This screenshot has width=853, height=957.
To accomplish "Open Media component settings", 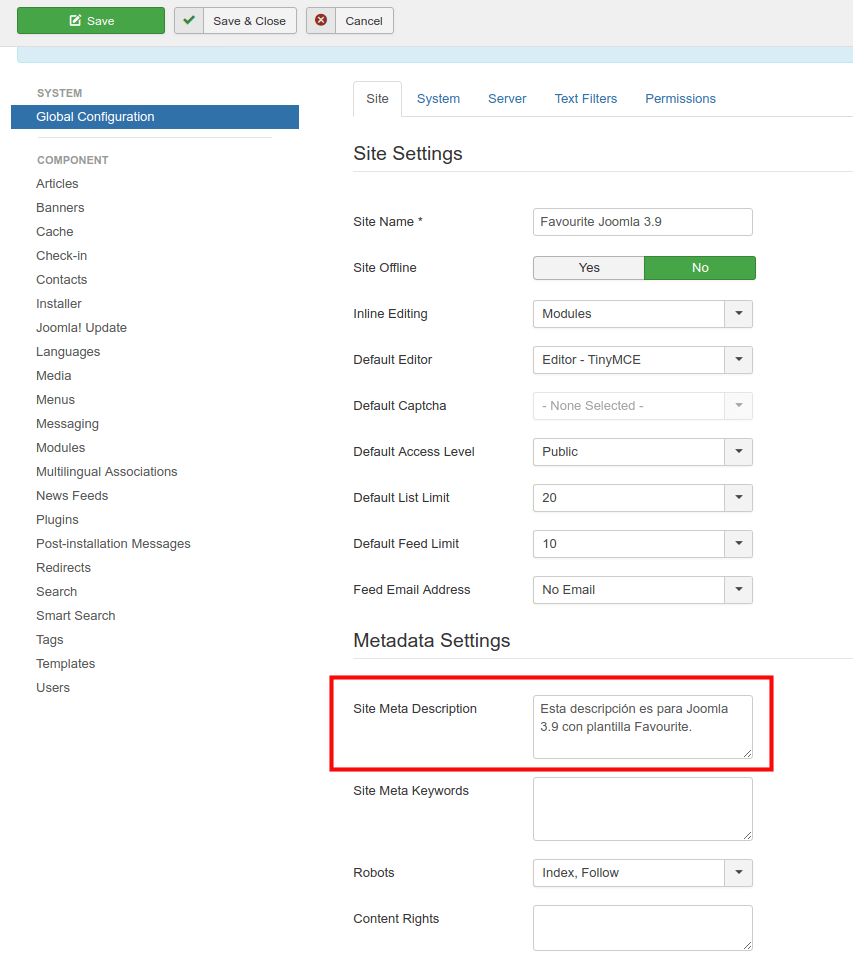I will 54,376.
